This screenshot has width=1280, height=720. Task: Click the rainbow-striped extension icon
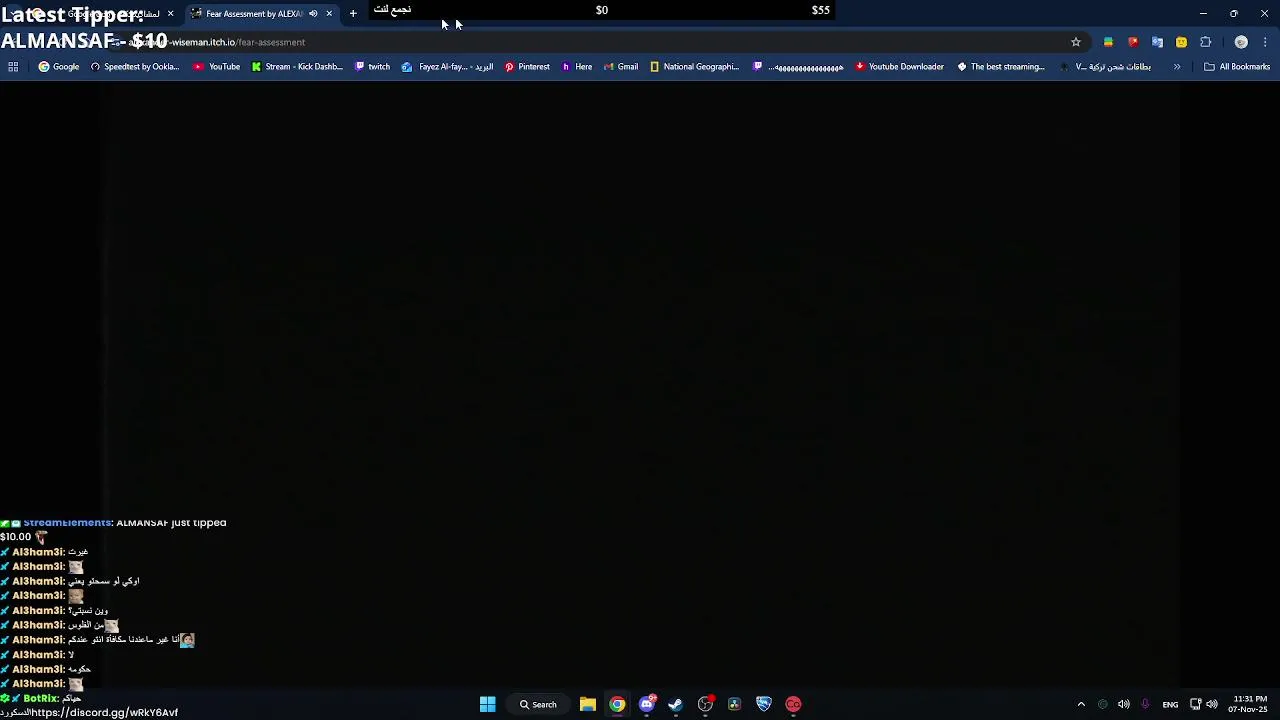tap(1108, 42)
